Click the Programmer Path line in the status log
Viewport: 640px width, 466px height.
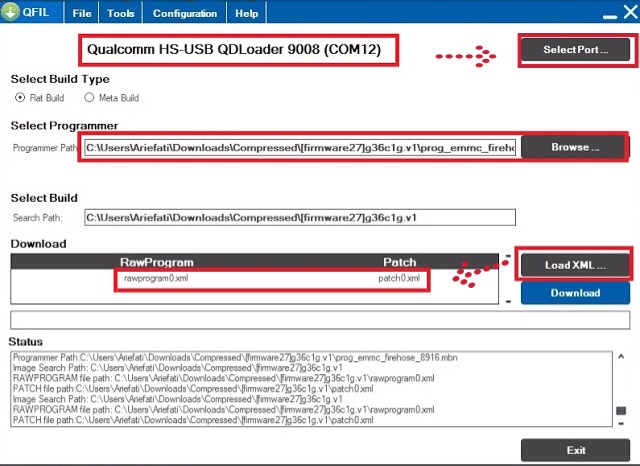[235, 357]
